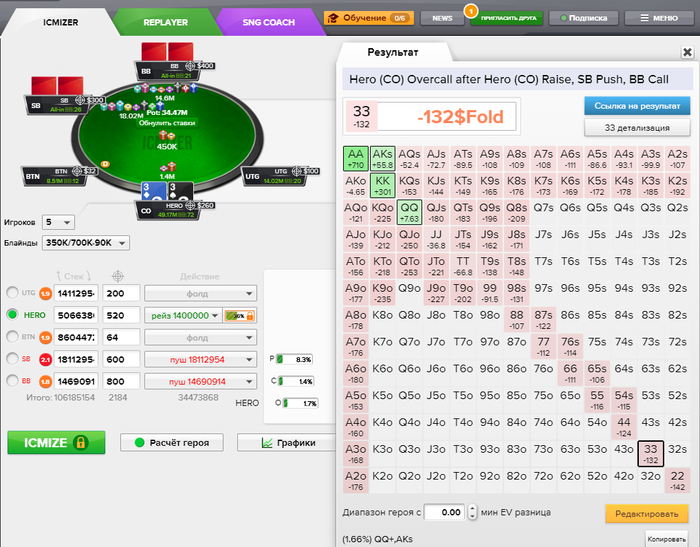Click Обнулить ставки on the table
Viewport: 700px width, 547px height.
pyautogui.click(x=167, y=123)
